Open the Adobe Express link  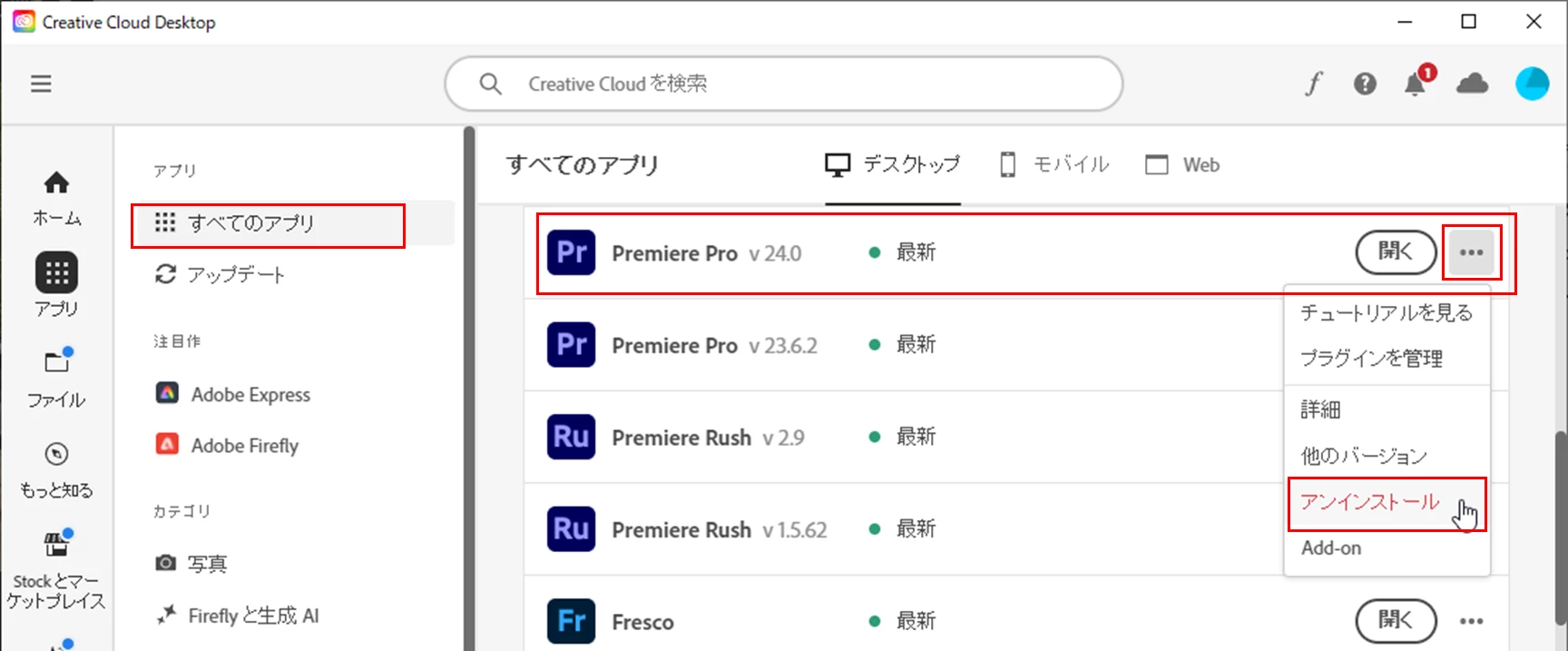pos(250,394)
